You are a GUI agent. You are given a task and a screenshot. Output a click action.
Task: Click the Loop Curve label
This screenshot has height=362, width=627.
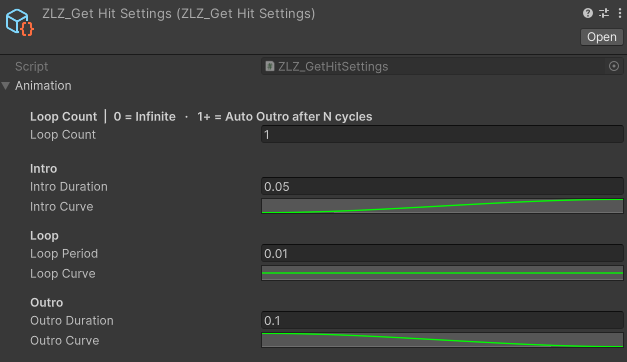point(63,274)
